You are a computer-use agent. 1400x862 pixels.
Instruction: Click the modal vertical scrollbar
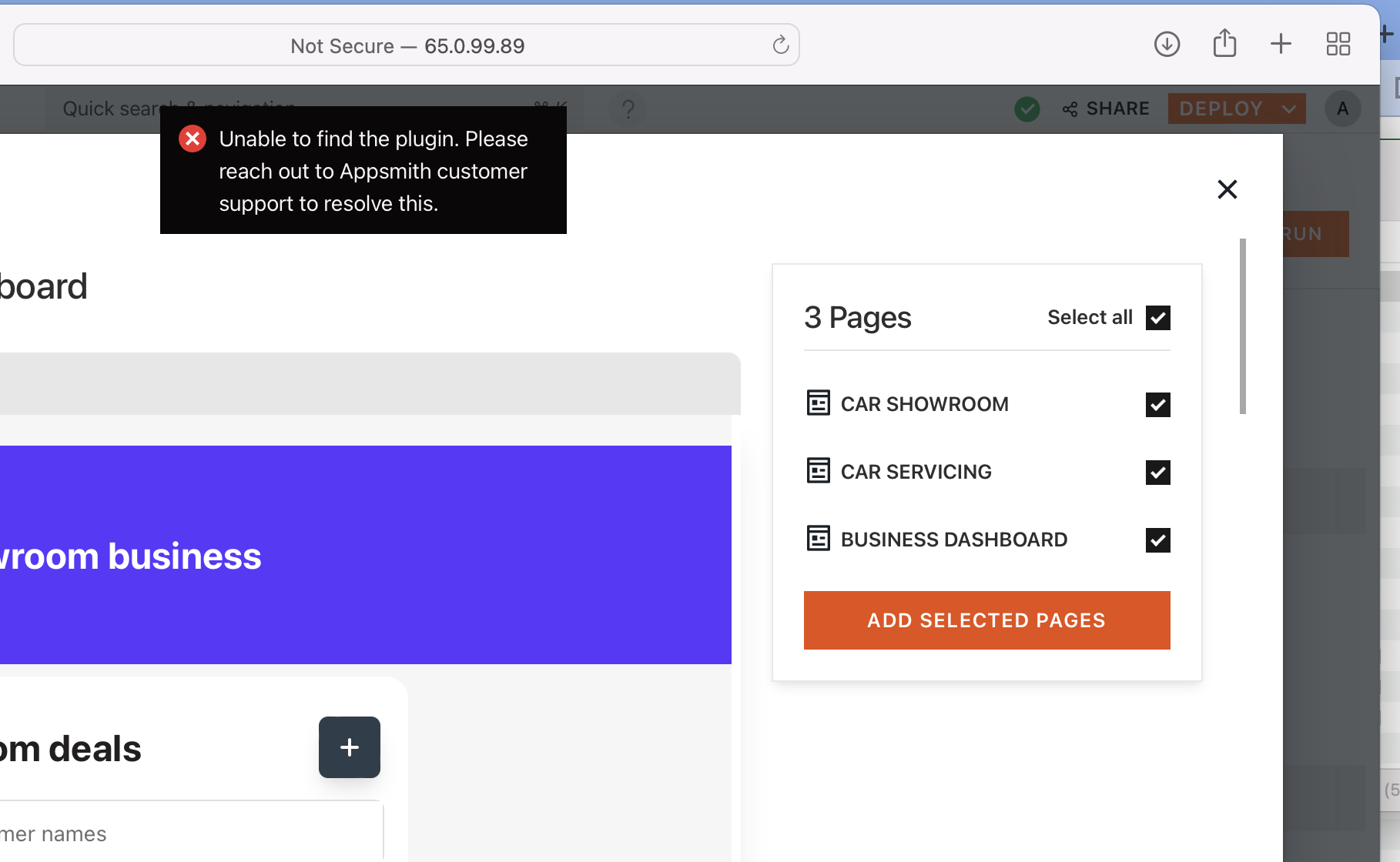tap(1242, 326)
